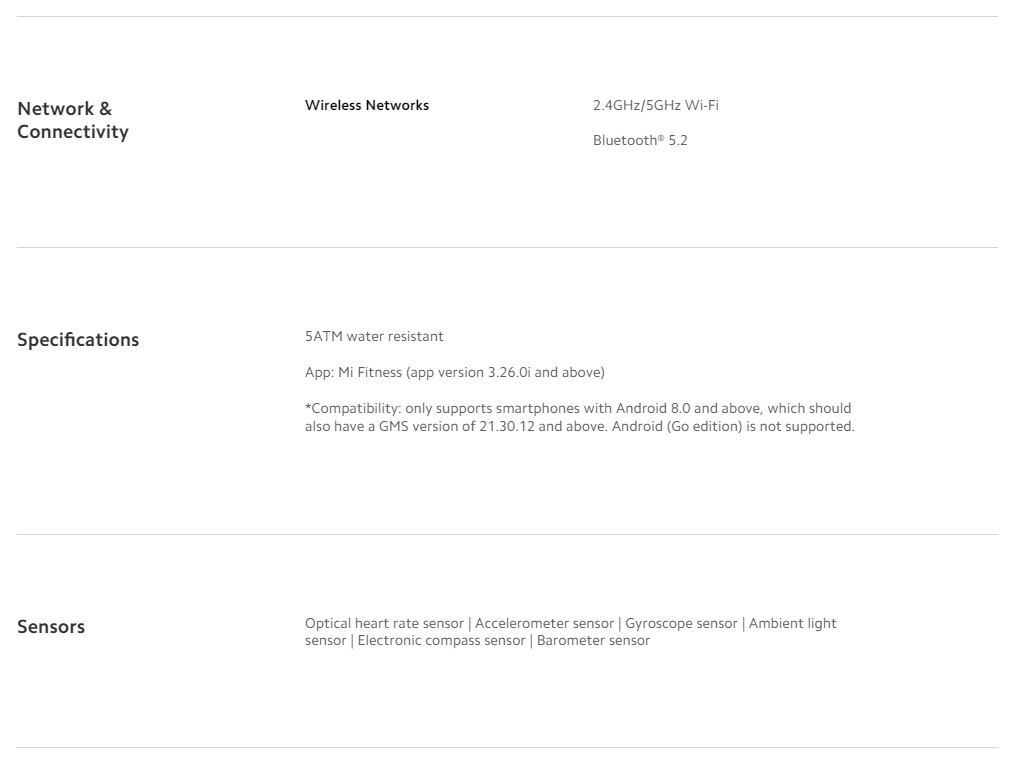Image resolution: width=1009 pixels, height=764 pixels.
Task: Click the divider line above Specifications
Action: pos(507,247)
